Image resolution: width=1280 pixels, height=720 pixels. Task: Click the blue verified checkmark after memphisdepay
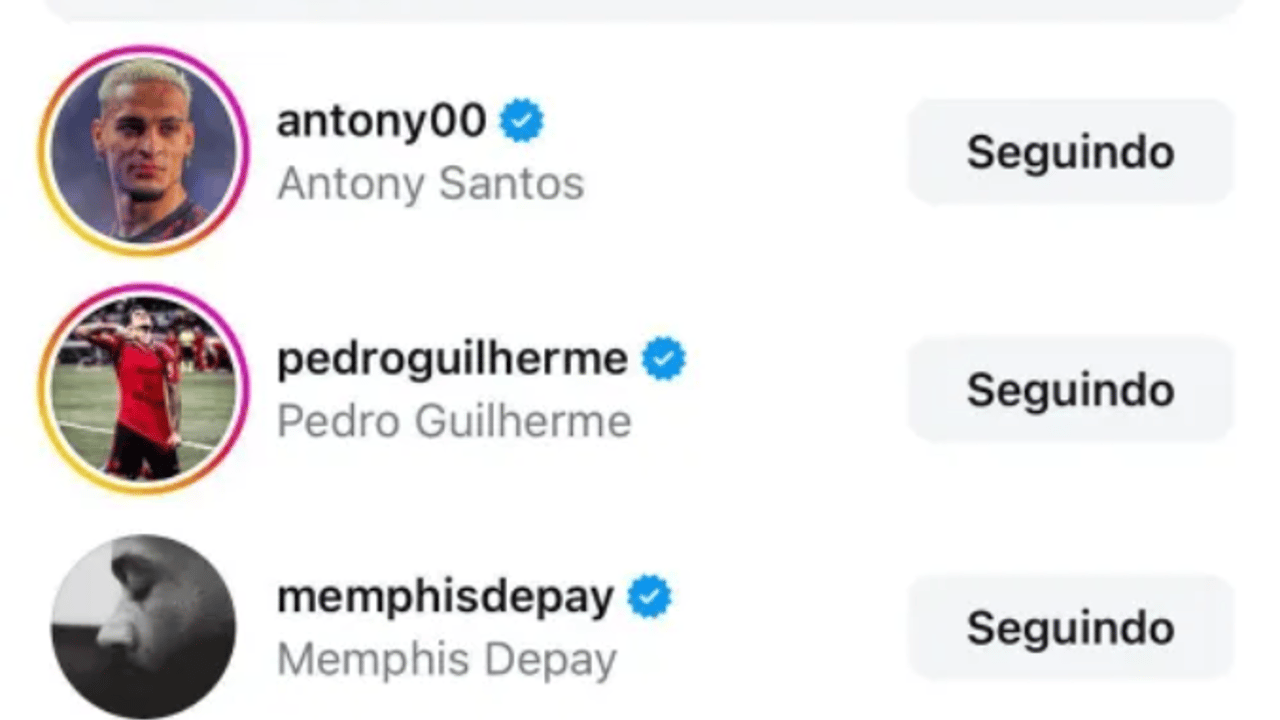pyautogui.click(x=649, y=596)
